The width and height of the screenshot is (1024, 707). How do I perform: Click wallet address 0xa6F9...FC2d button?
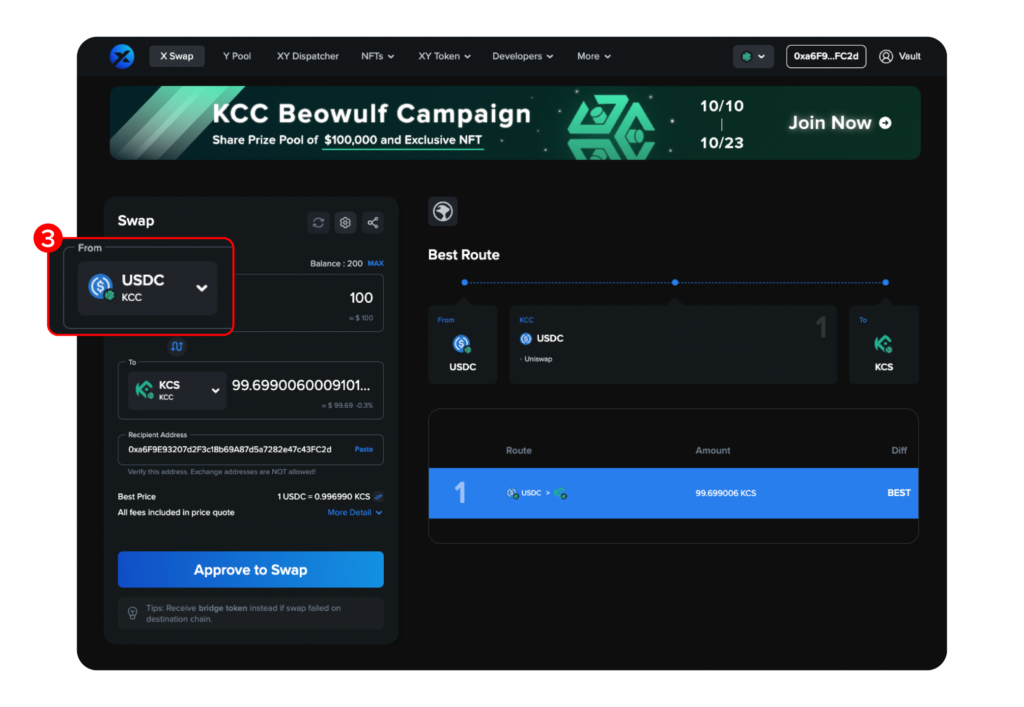tap(826, 56)
